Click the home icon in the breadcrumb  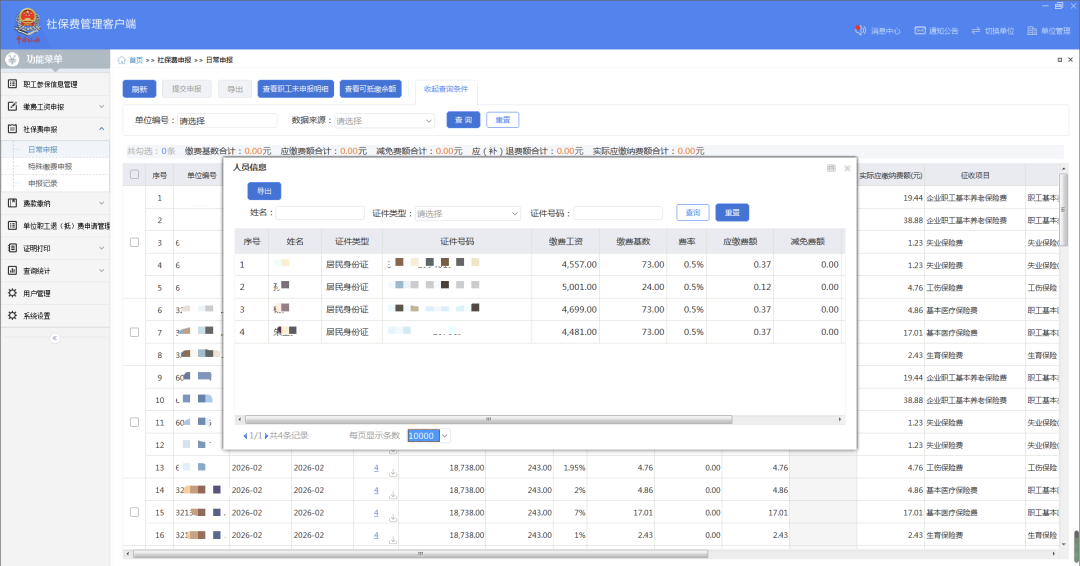122,60
